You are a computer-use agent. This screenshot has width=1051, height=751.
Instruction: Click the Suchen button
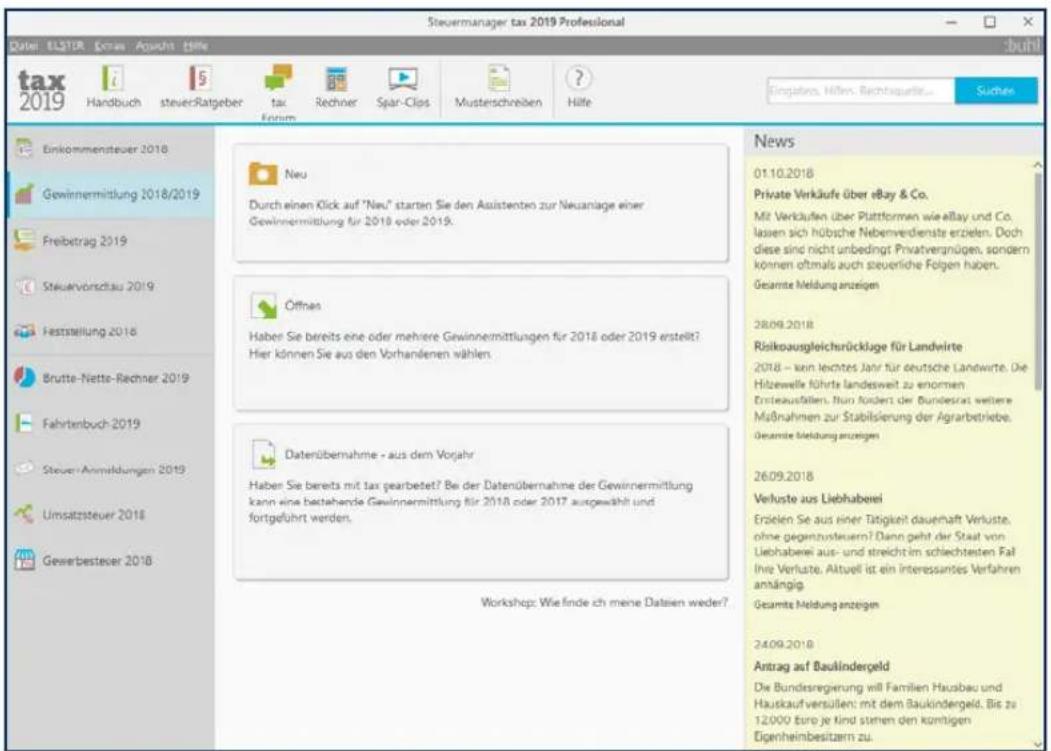pos(995,91)
